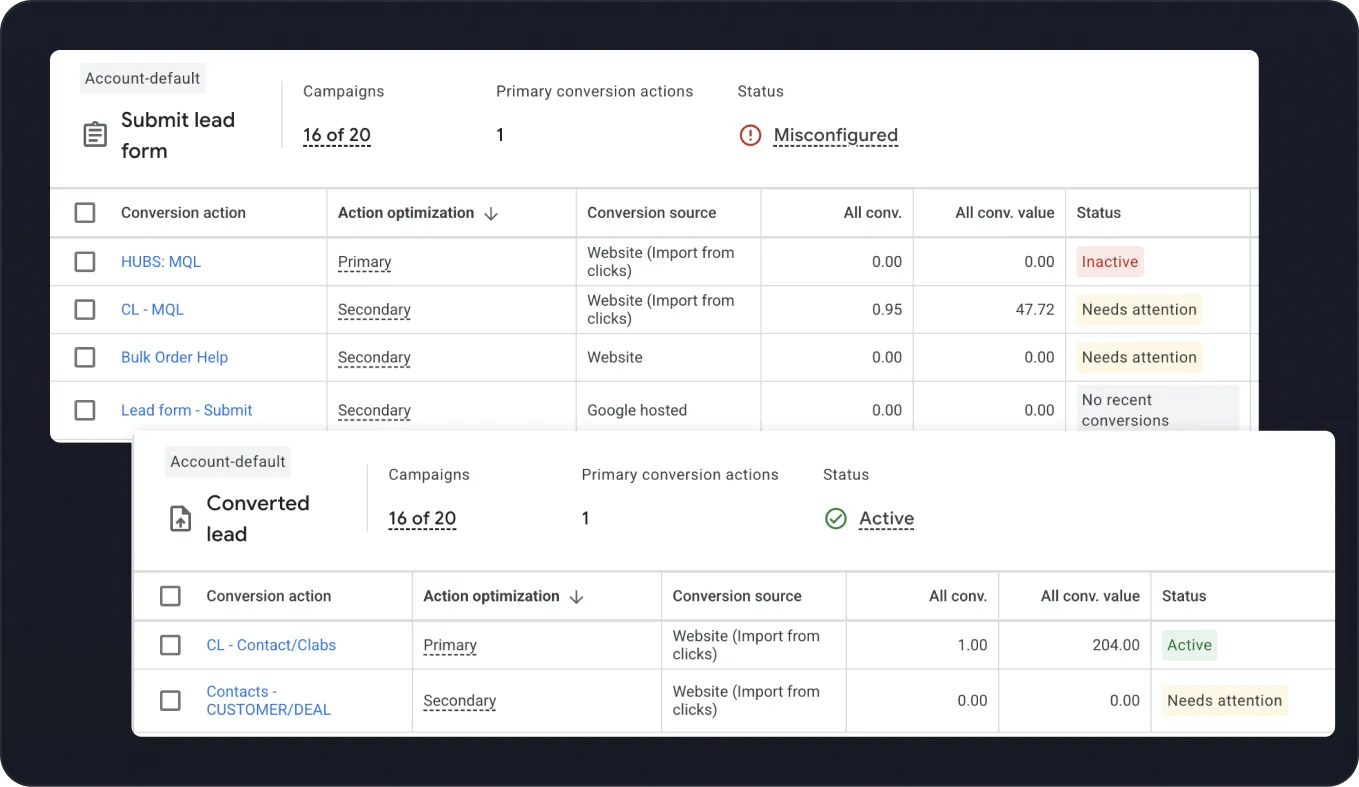Open Secondary optimization for CL - MQL
The image size is (1359, 787).
(374, 310)
